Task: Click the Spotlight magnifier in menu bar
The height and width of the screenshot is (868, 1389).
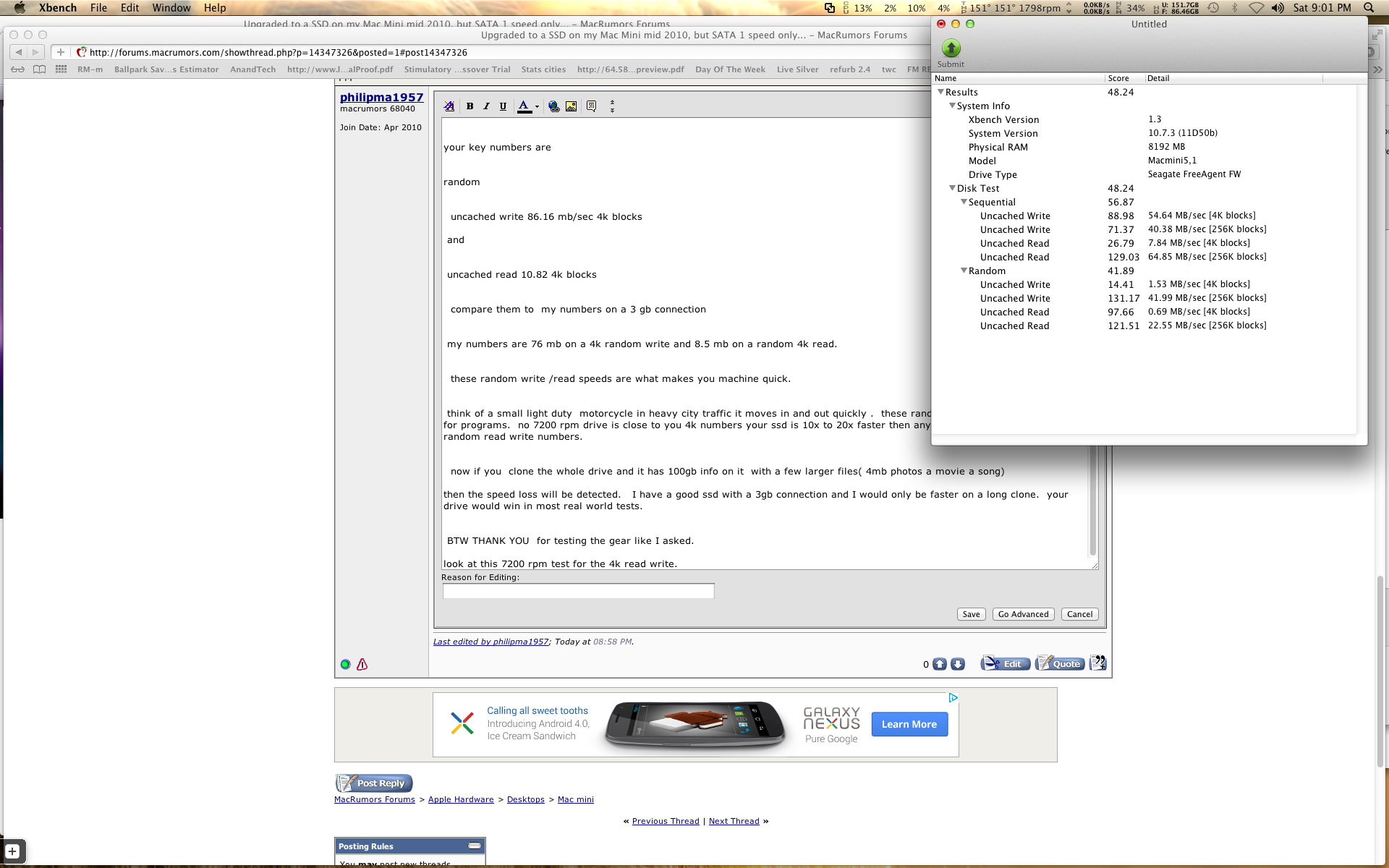Action: (1369, 8)
